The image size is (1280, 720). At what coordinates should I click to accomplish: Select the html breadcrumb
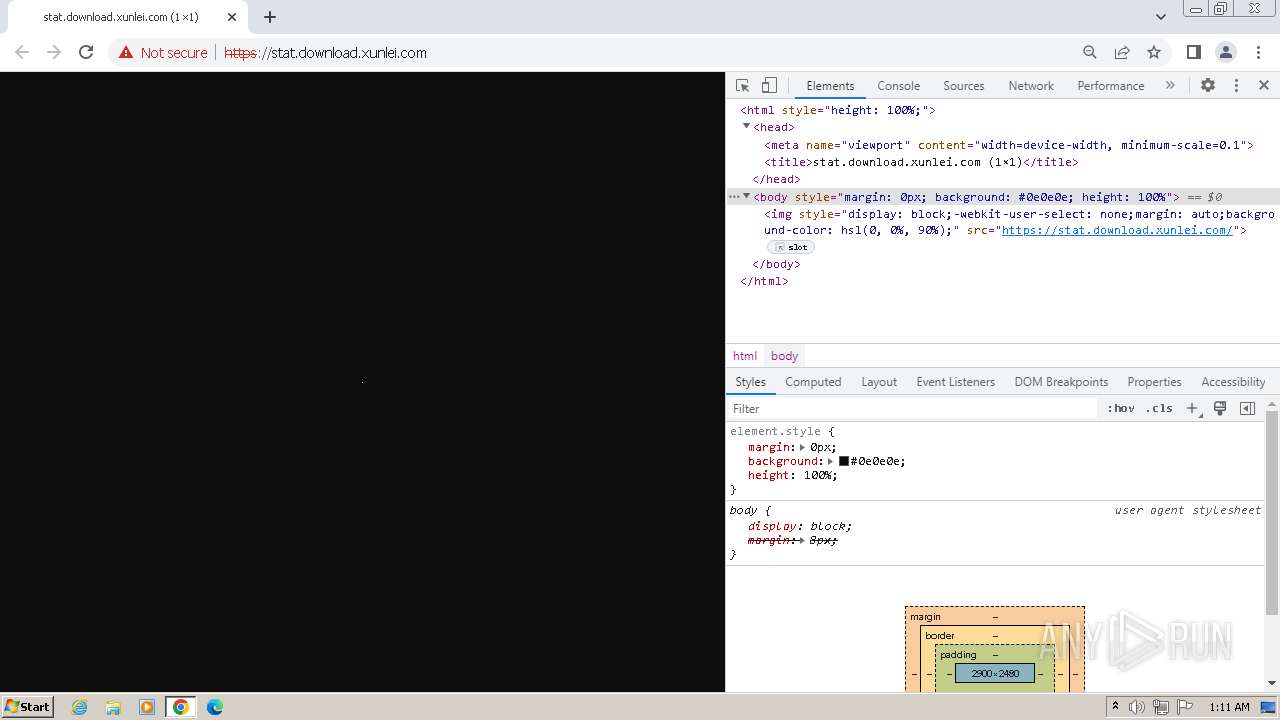click(745, 356)
